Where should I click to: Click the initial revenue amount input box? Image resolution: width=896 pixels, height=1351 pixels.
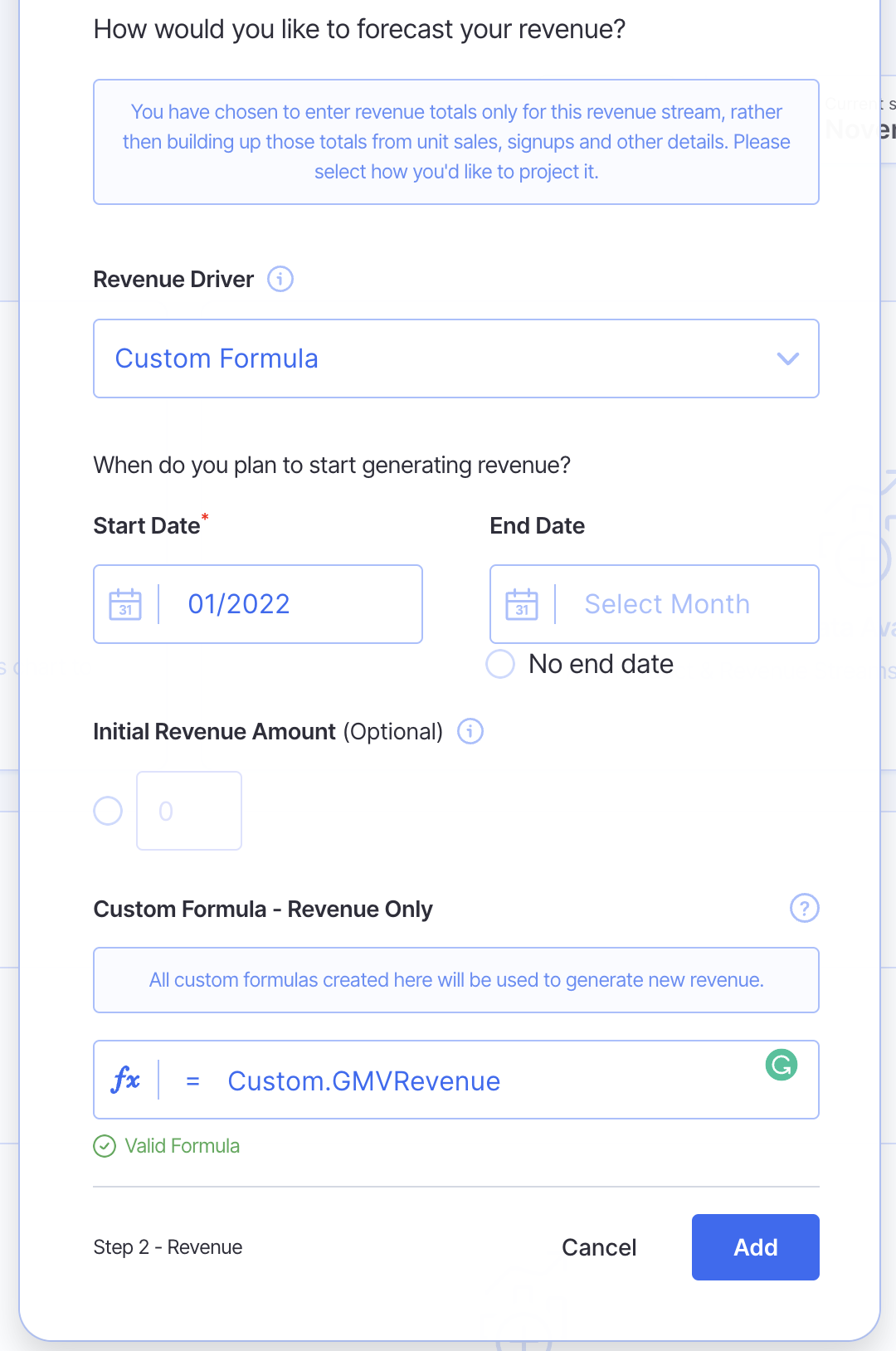point(189,811)
